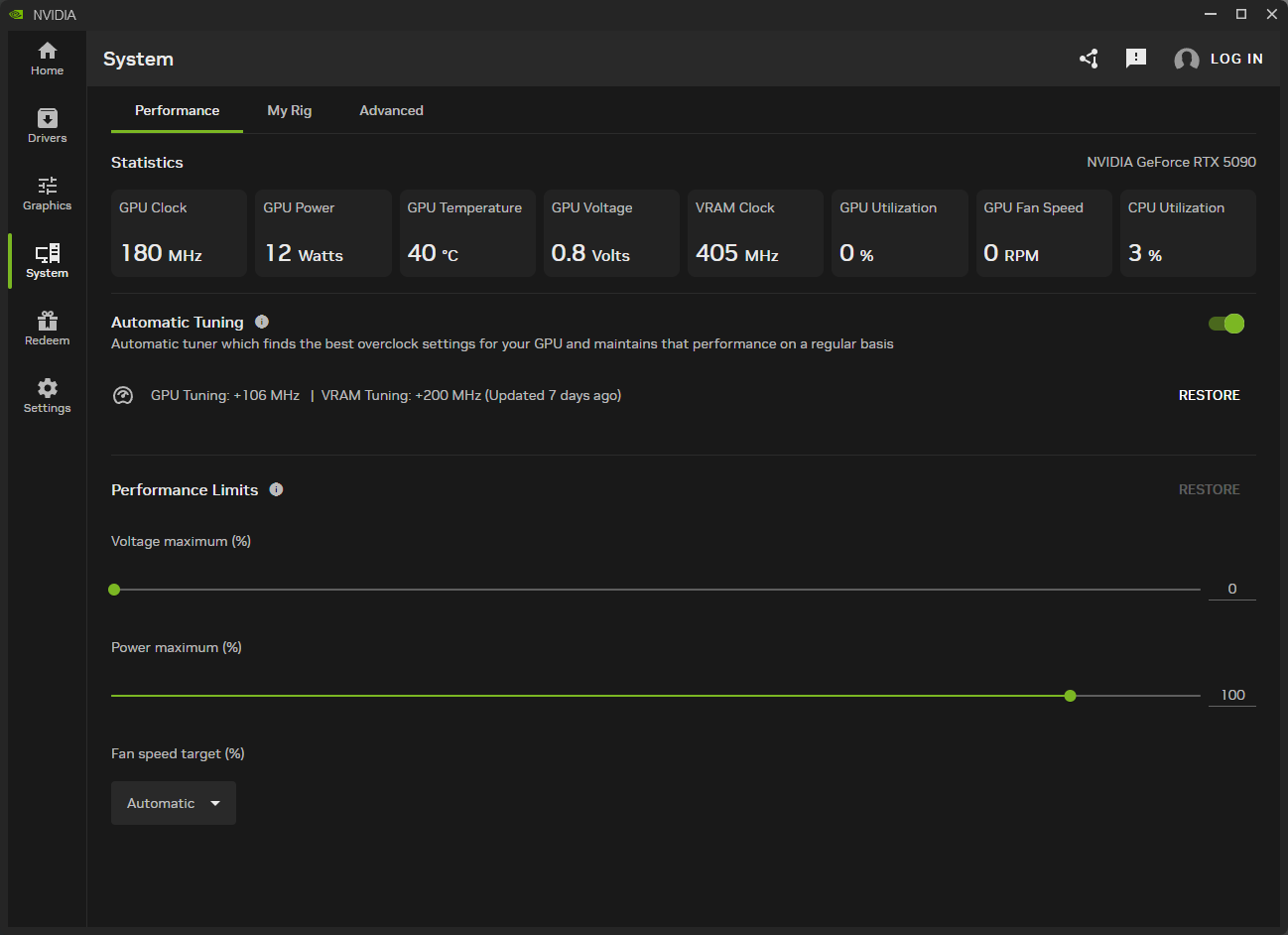
Task: Click the Automatic tuner description text
Action: point(502,343)
